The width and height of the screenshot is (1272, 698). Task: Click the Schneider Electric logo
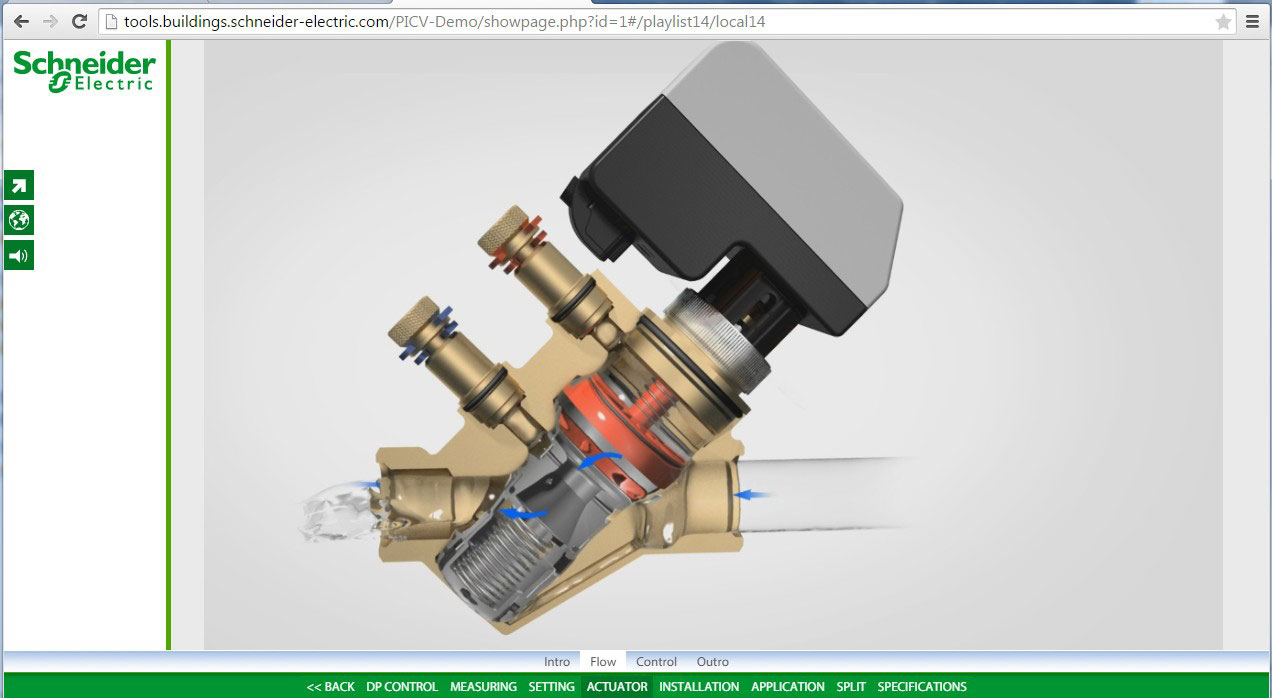[x=84, y=72]
